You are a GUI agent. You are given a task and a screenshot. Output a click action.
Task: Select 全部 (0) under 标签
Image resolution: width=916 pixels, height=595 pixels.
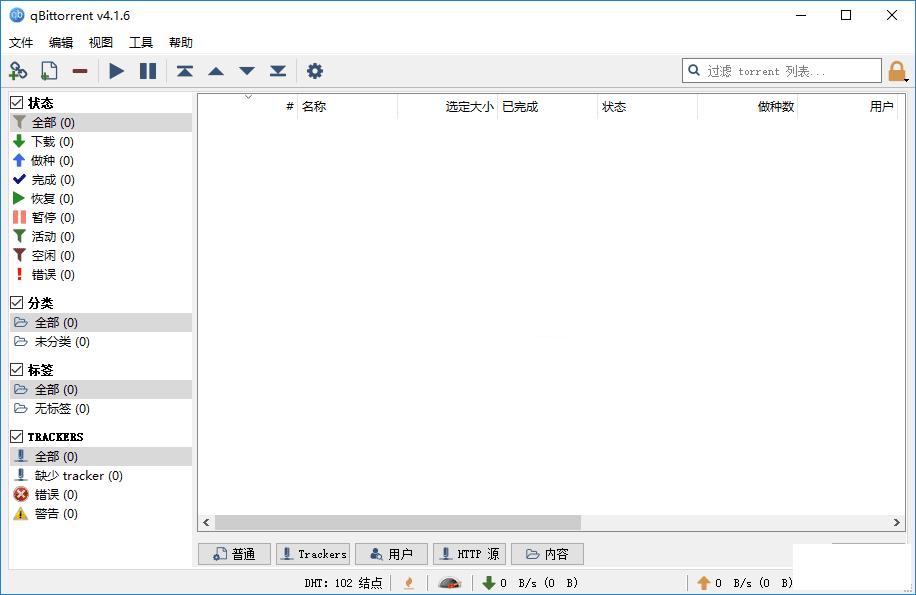point(100,389)
